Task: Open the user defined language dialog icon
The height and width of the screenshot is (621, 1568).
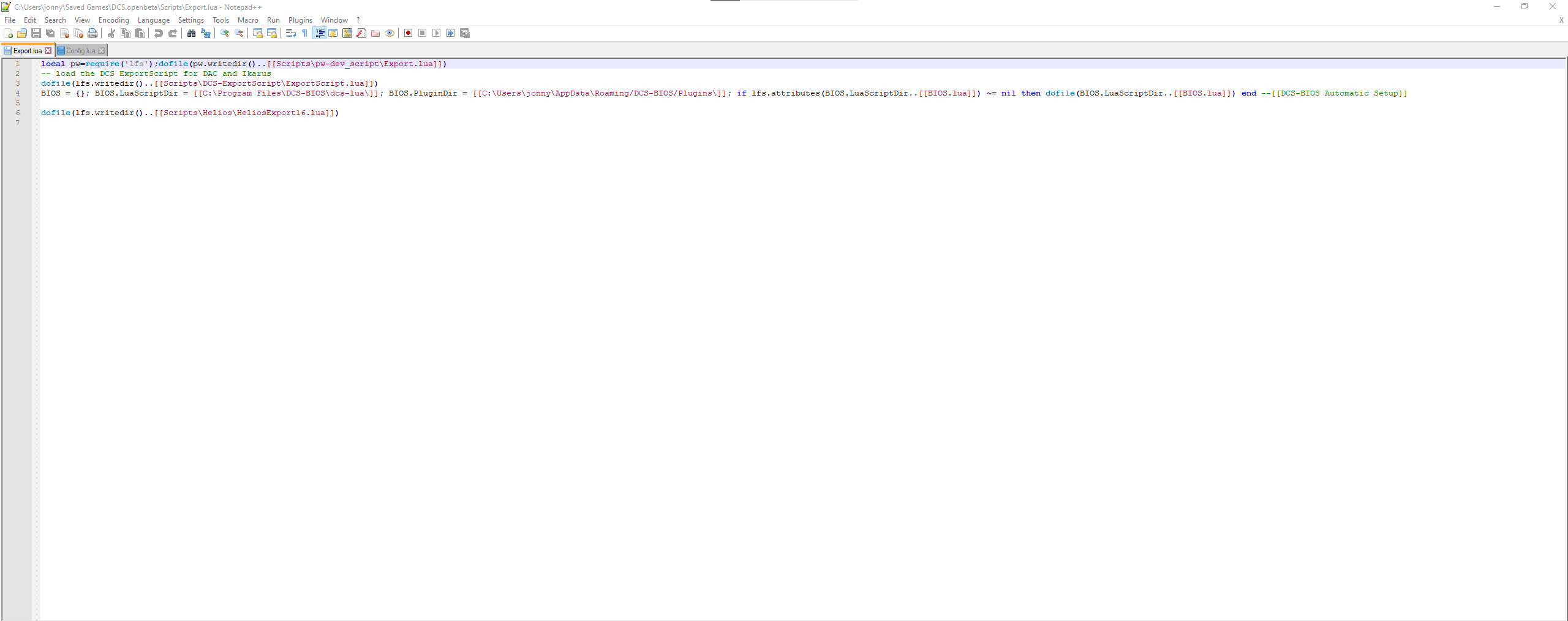Action: click(x=333, y=33)
